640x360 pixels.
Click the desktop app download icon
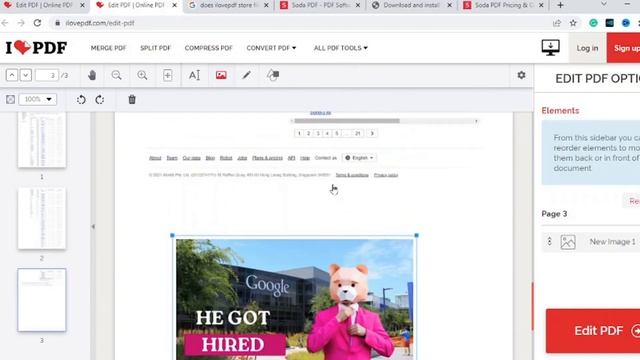coord(550,48)
